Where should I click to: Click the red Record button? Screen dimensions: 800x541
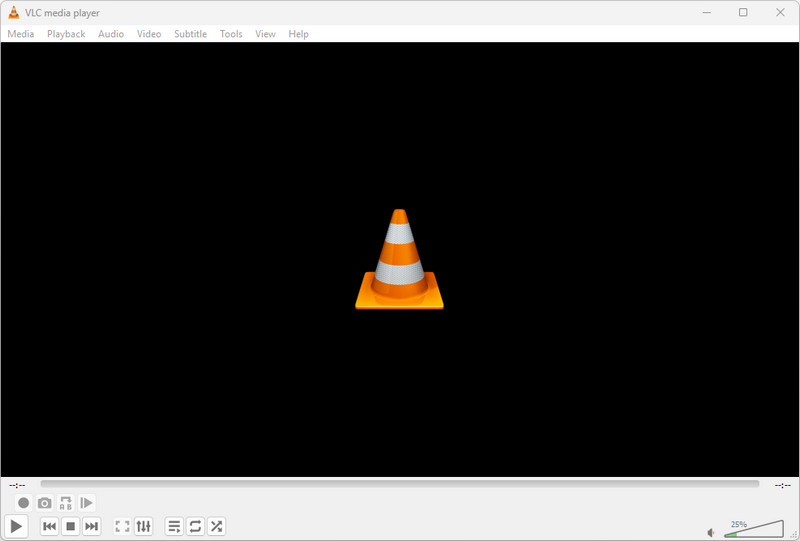[23, 503]
